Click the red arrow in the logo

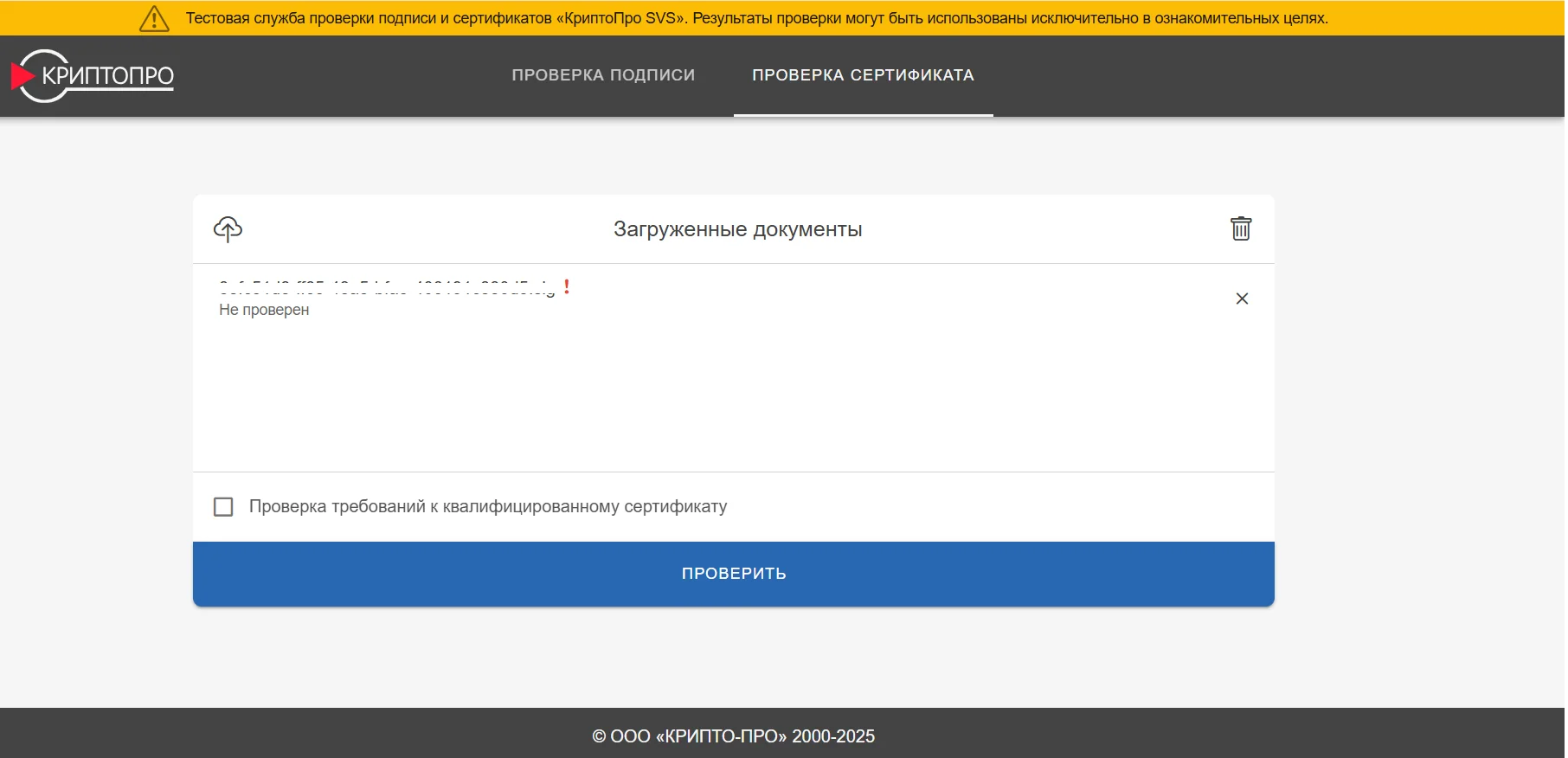(21, 76)
